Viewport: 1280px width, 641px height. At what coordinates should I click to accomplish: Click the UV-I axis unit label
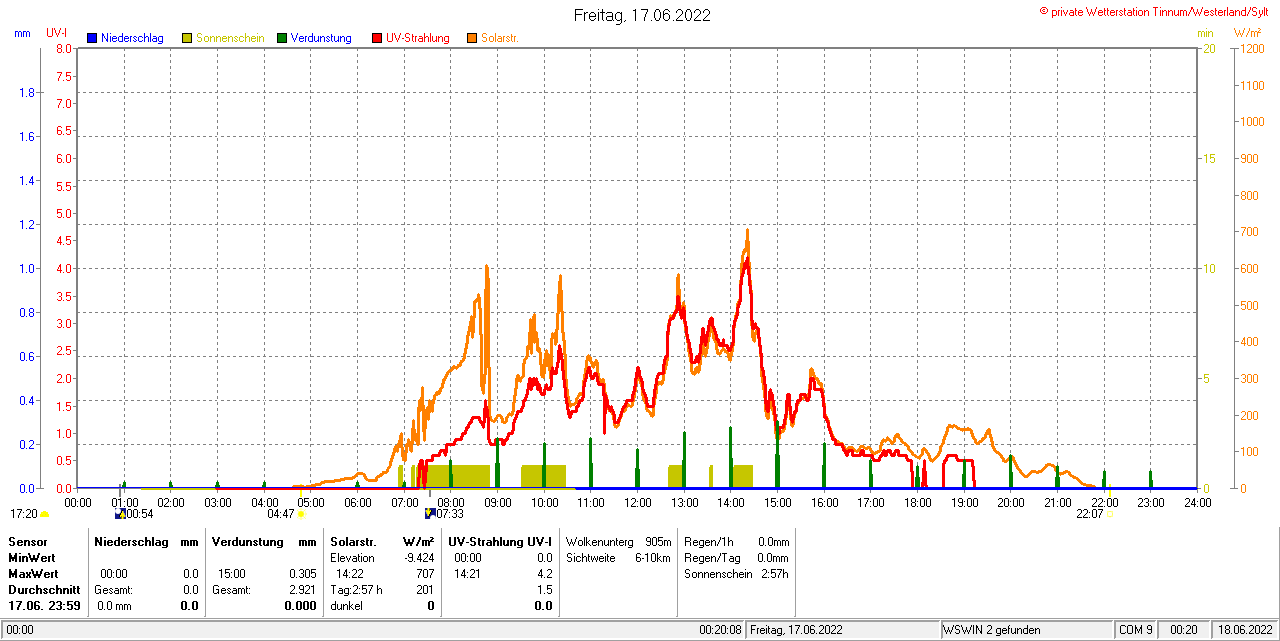point(57,33)
